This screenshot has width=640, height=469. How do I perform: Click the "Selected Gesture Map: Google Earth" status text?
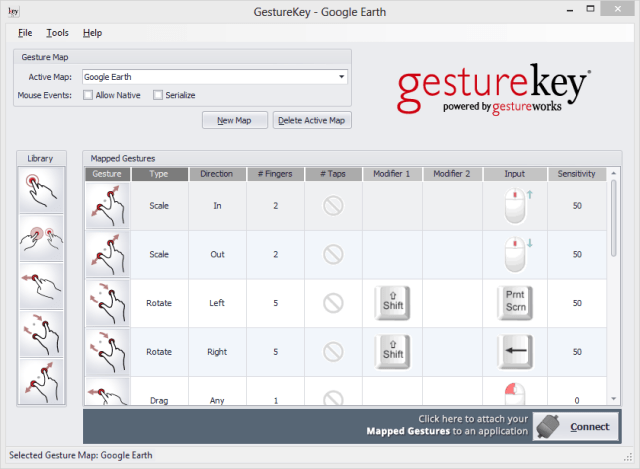[81, 455]
